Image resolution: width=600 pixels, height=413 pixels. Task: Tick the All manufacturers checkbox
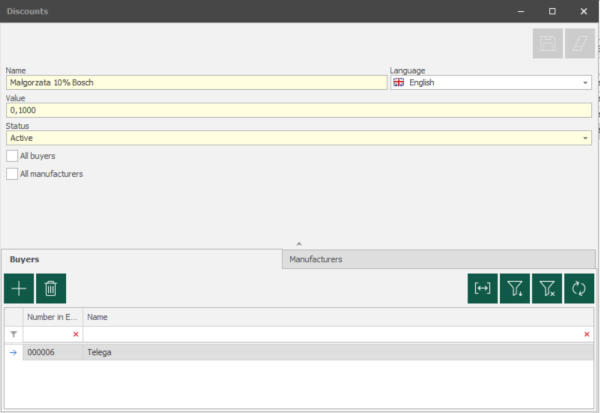tap(12, 174)
